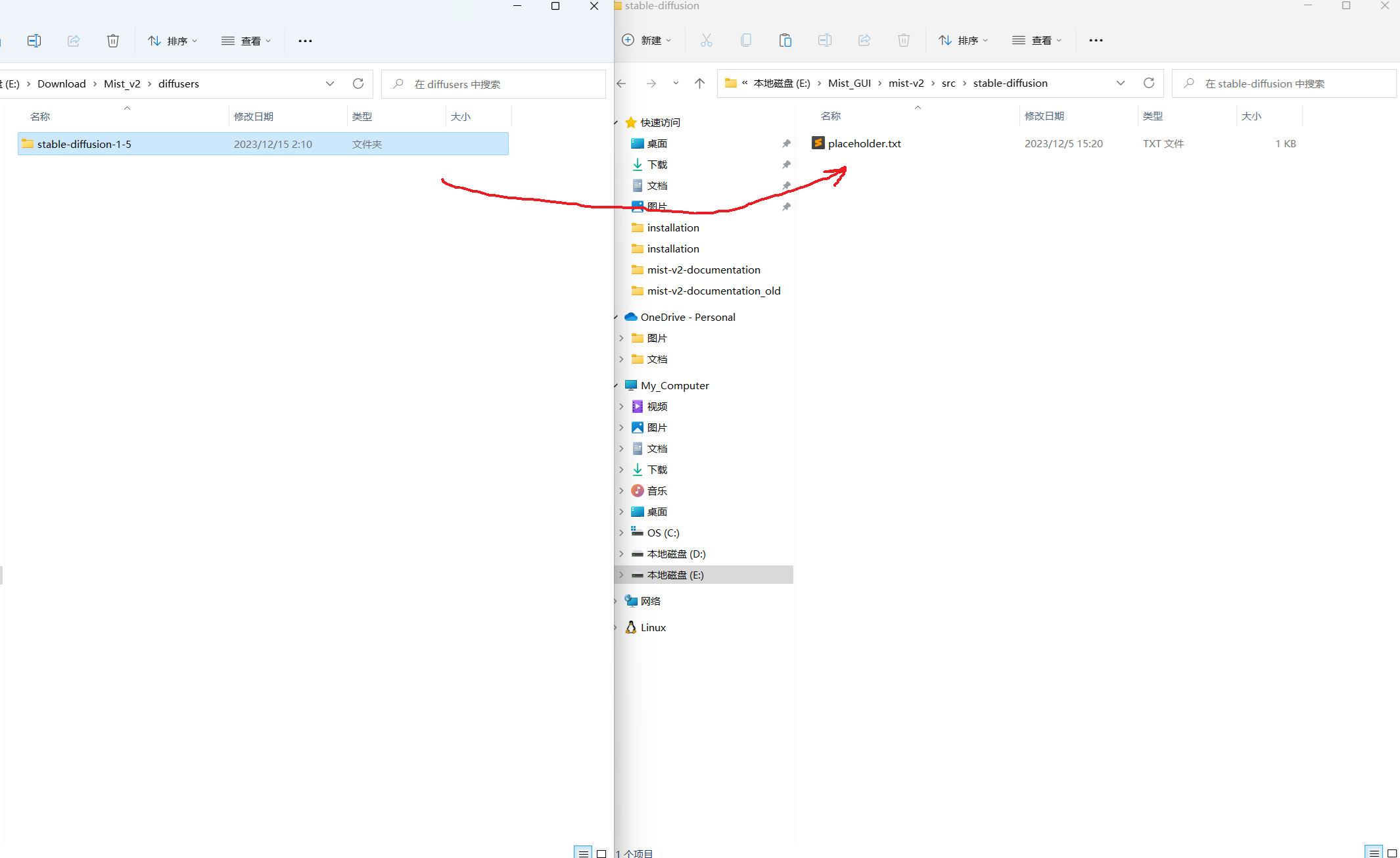Click the back arrow in right window

(x=621, y=83)
